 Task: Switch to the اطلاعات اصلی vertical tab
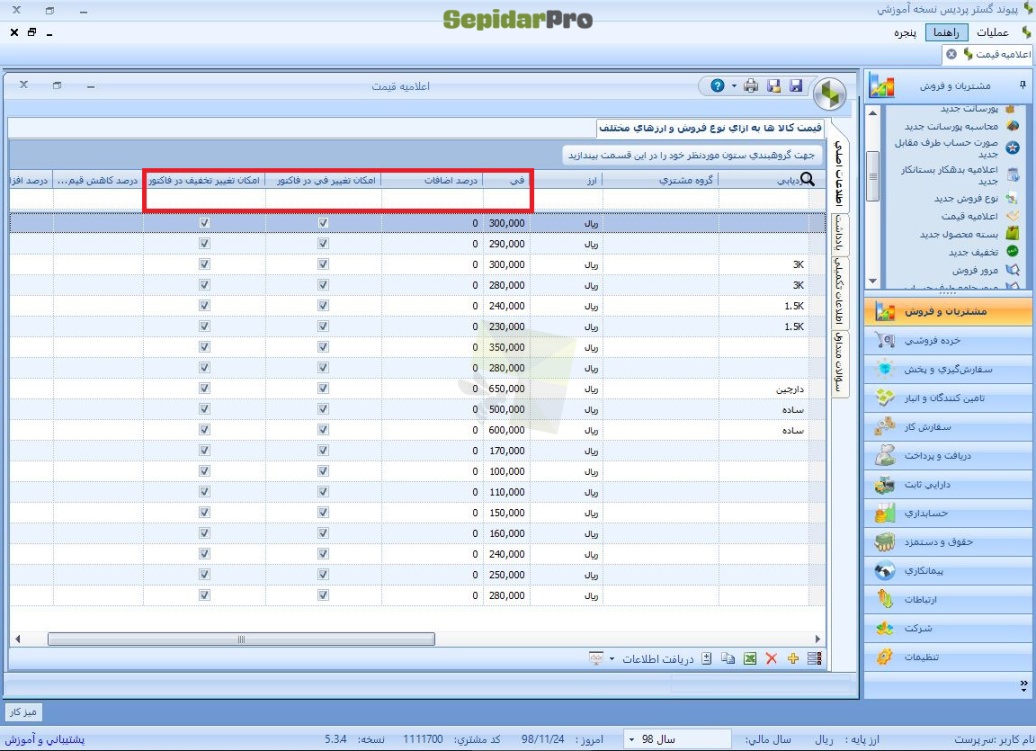[x=838, y=173]
